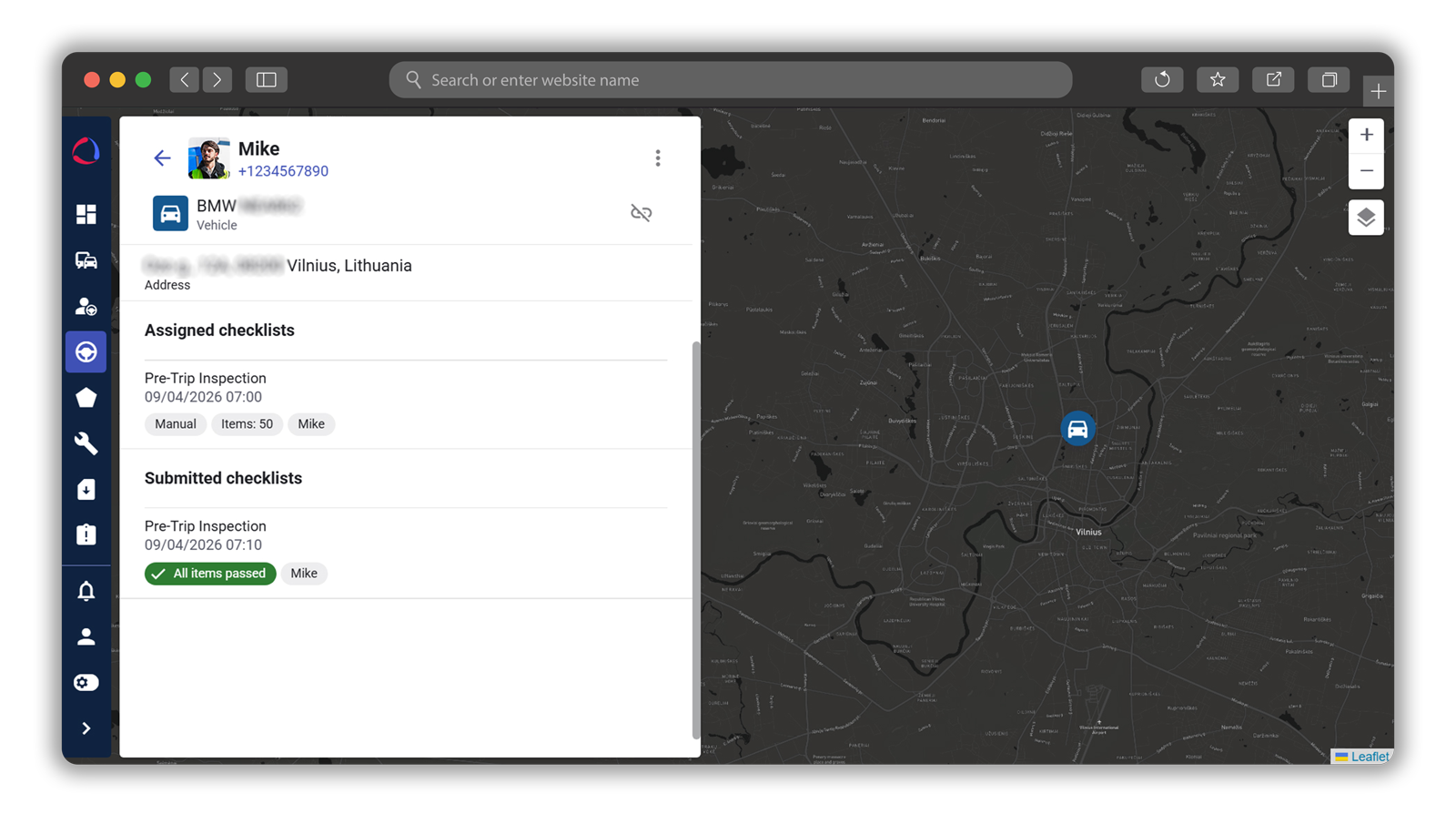Image resolution: width=1456 pixels, height=824 pixels.
Task: Go back using the blue arrow
Action: [162, 158]
